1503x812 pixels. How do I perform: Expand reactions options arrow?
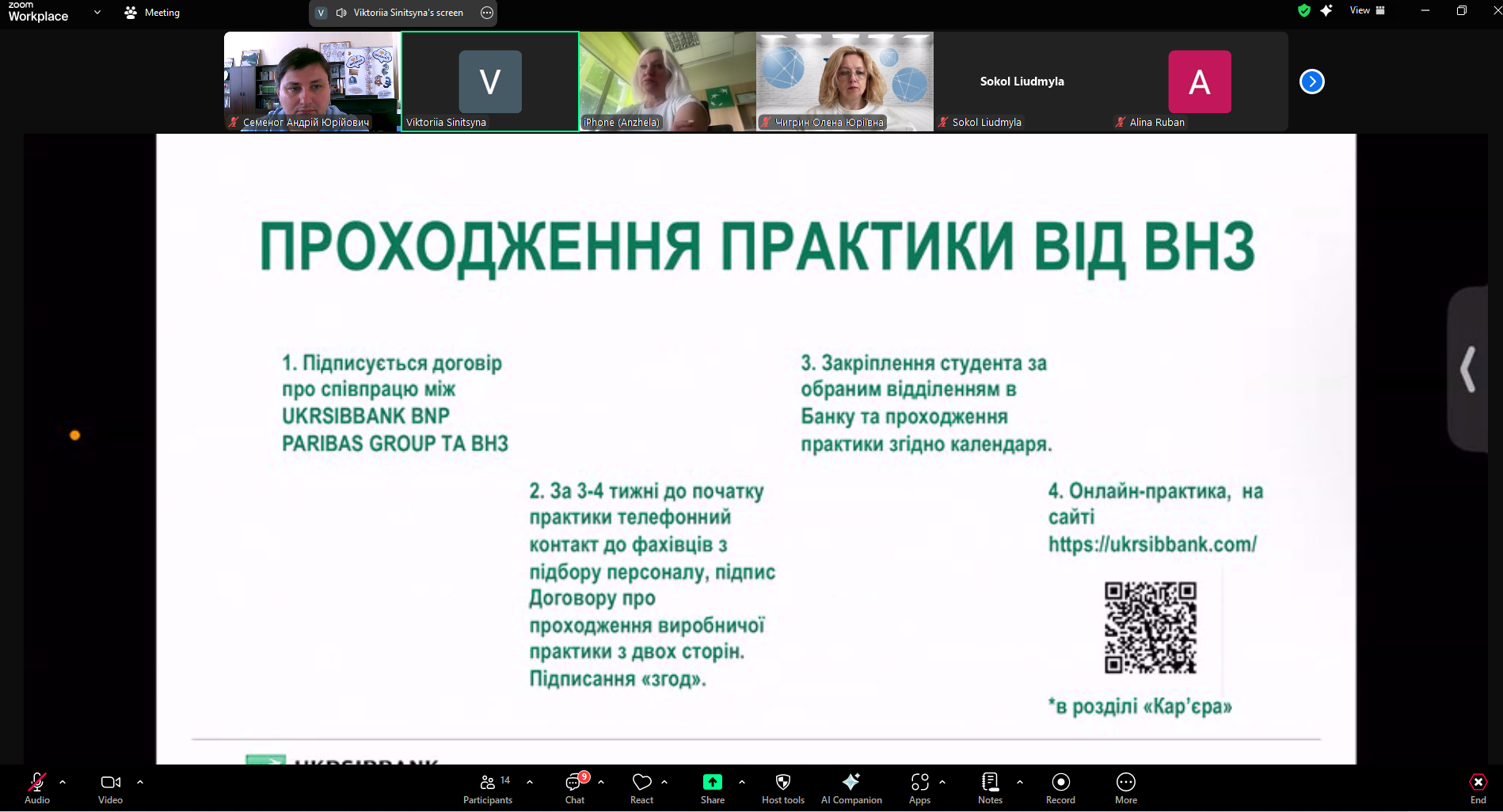click(664, 782)
